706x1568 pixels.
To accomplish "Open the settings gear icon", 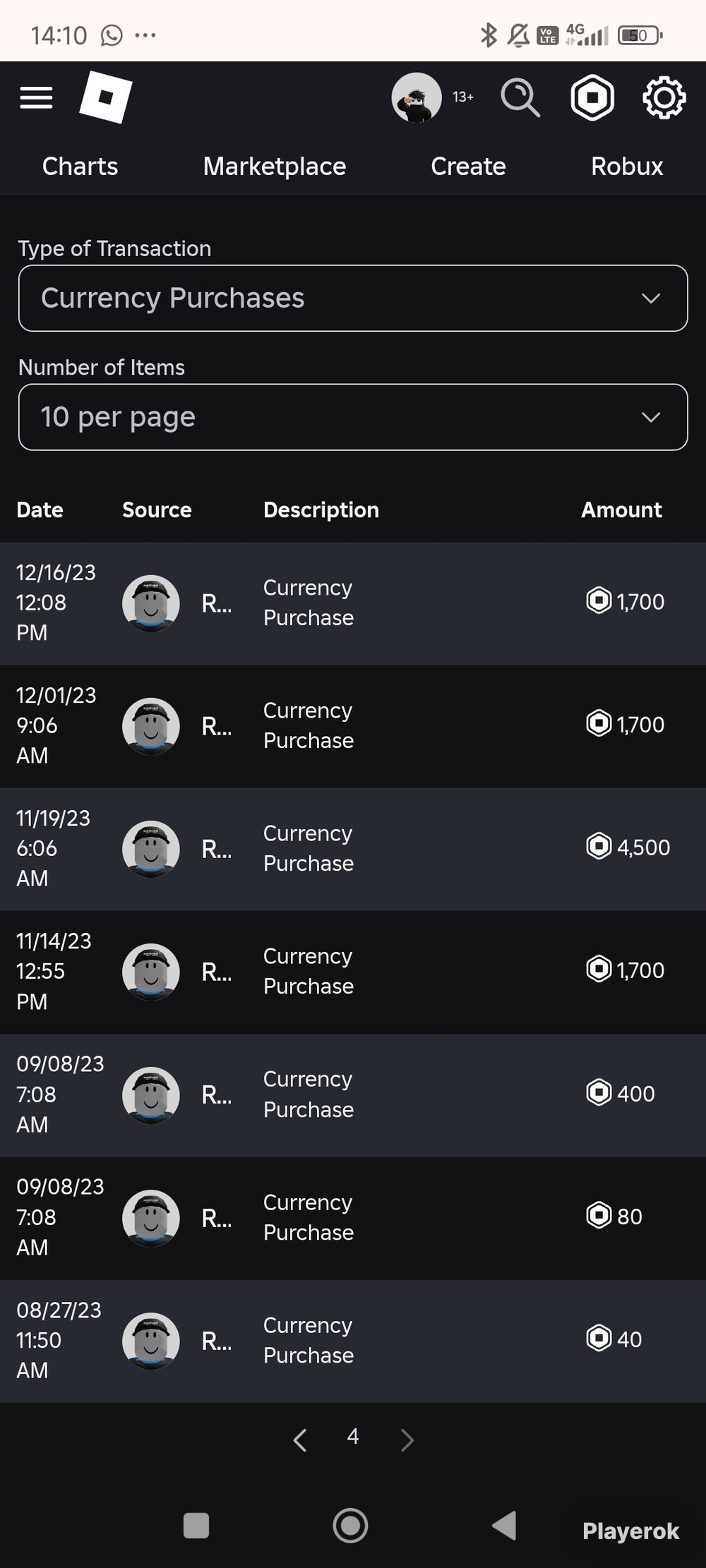I will [x=664, y=97].
